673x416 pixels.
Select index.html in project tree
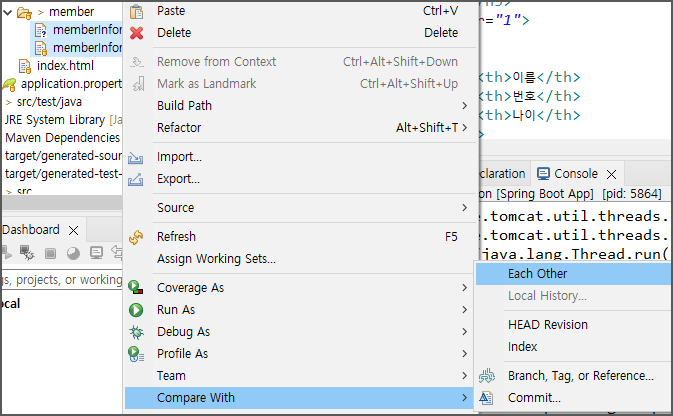click(x=65, y=66)
